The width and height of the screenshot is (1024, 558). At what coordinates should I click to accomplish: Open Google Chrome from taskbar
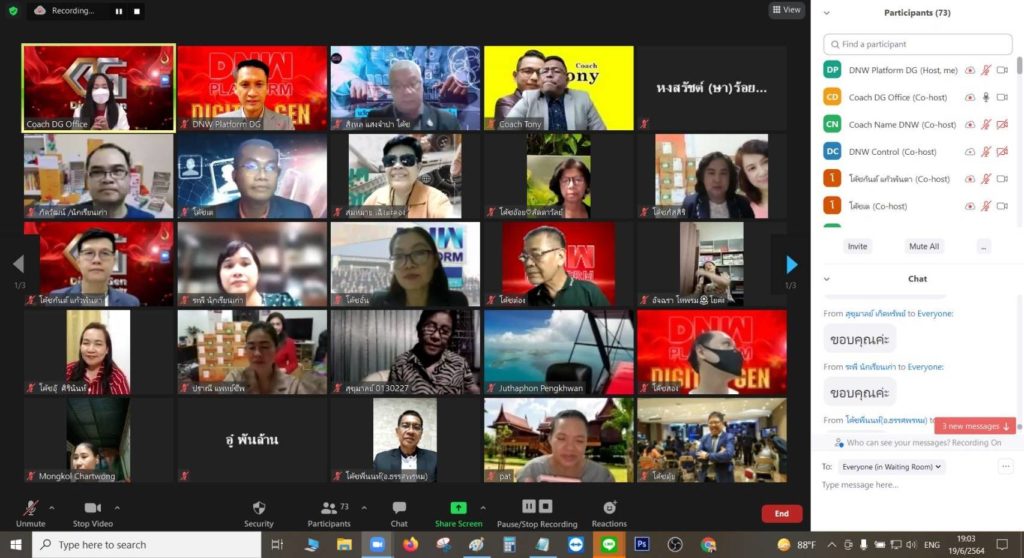pos(708,545)
